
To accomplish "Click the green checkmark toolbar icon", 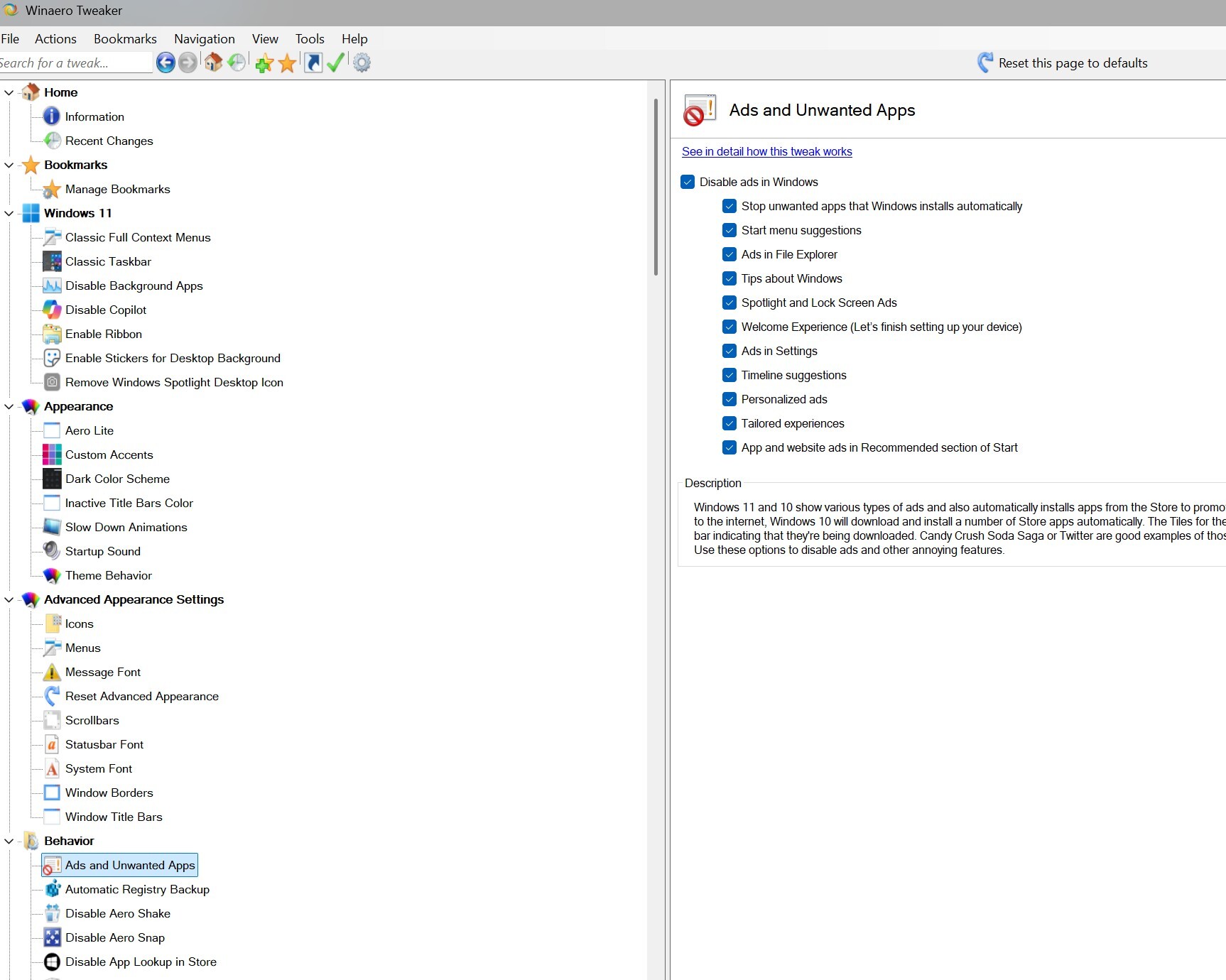I will pos(335,63).
